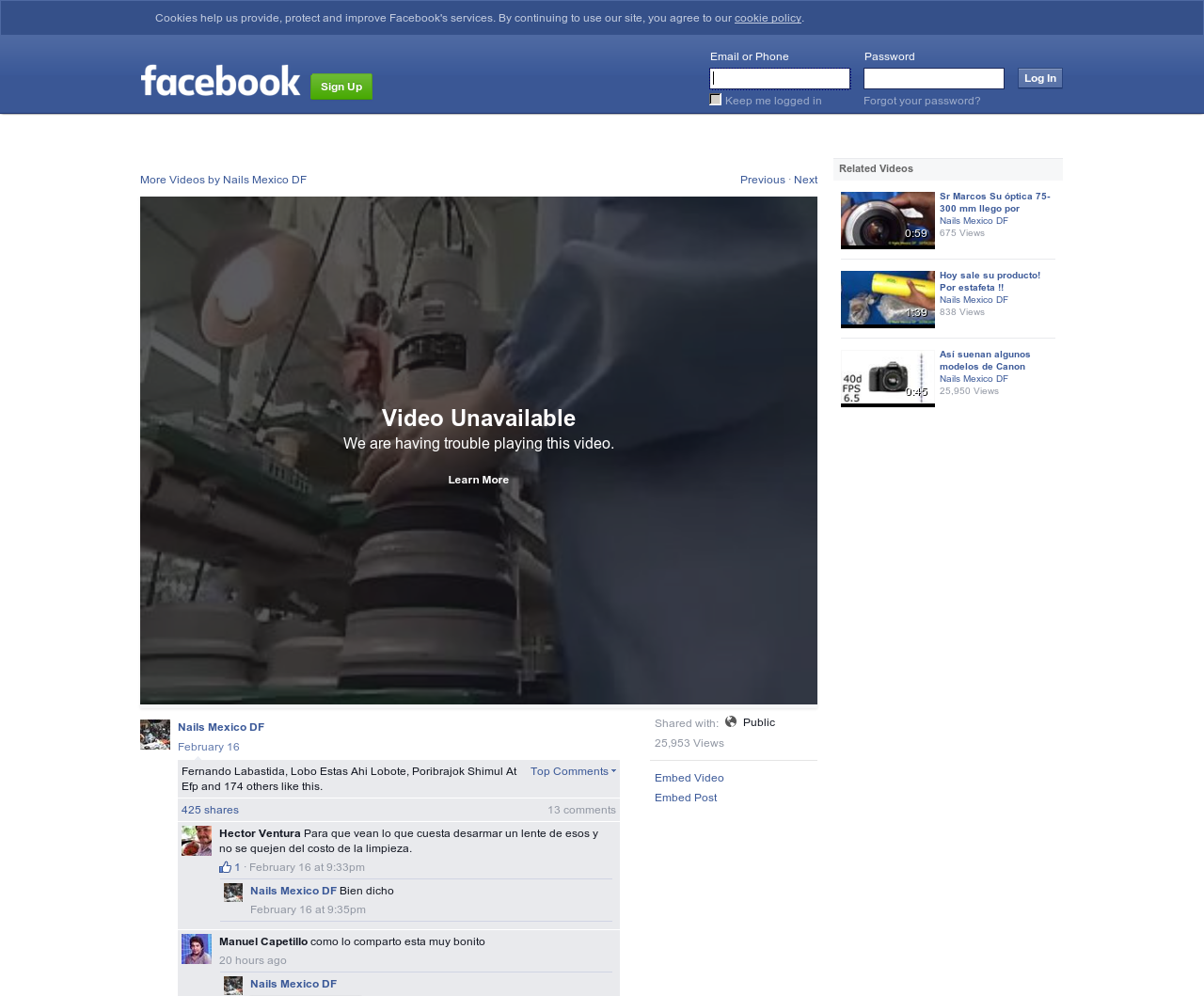1204x996 pixels.
Task: Click the February 16 post date
Action: point(209,747)
